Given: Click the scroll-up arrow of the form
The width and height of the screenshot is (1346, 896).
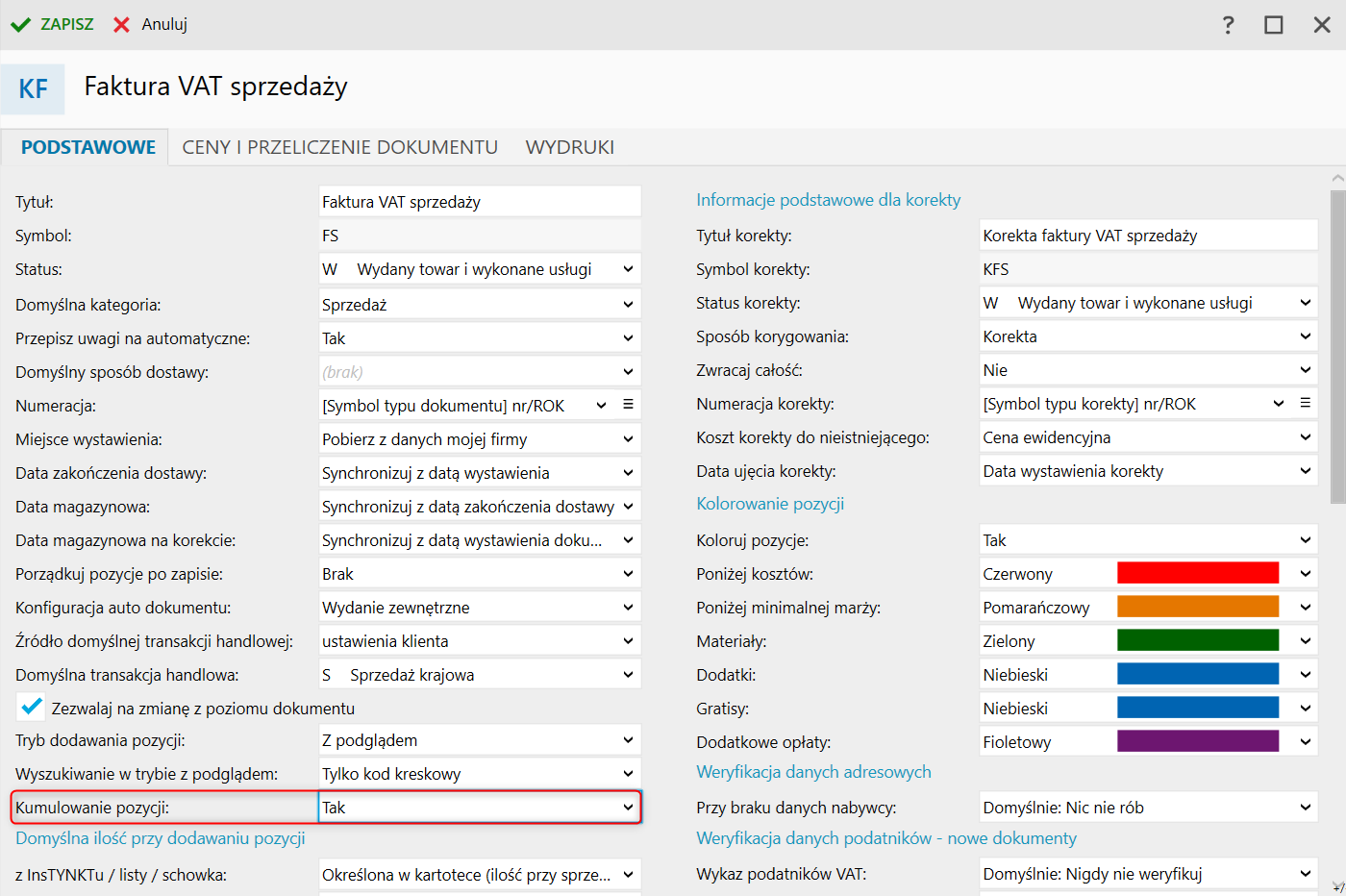Looking at the screenshot, I should [x=1337, y=179].
